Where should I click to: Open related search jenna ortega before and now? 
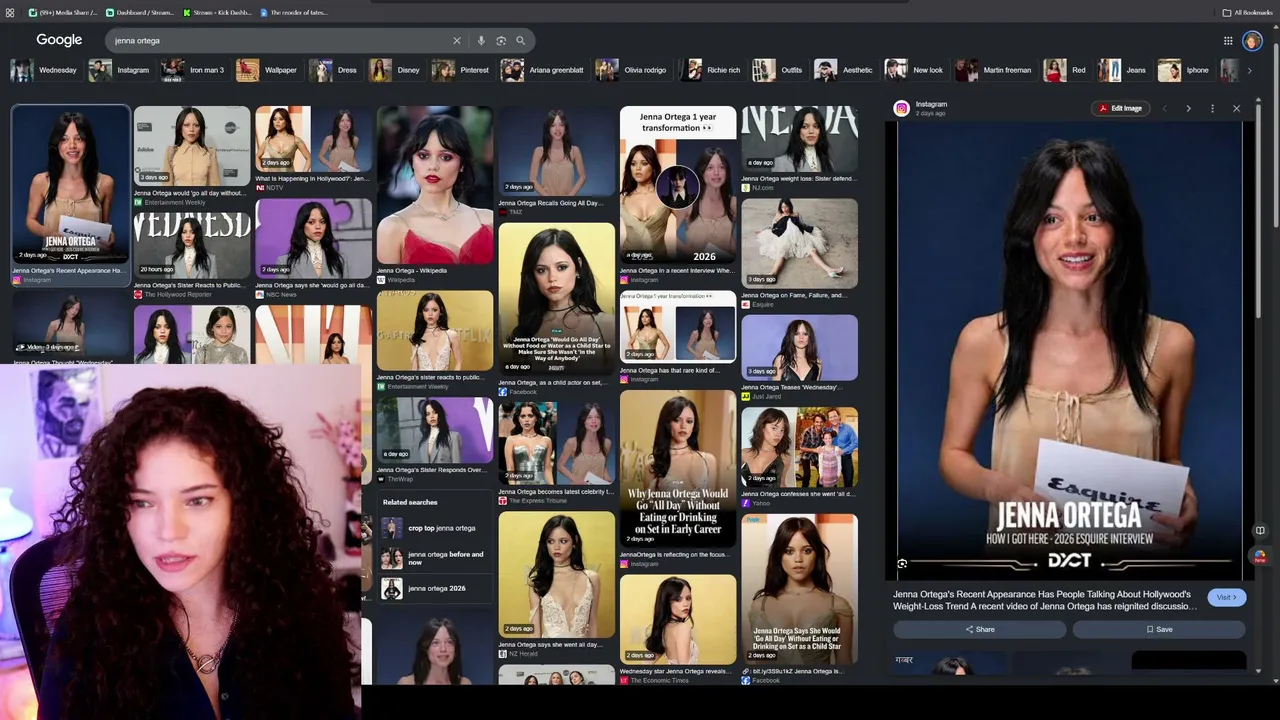click(x=436, y=558)
